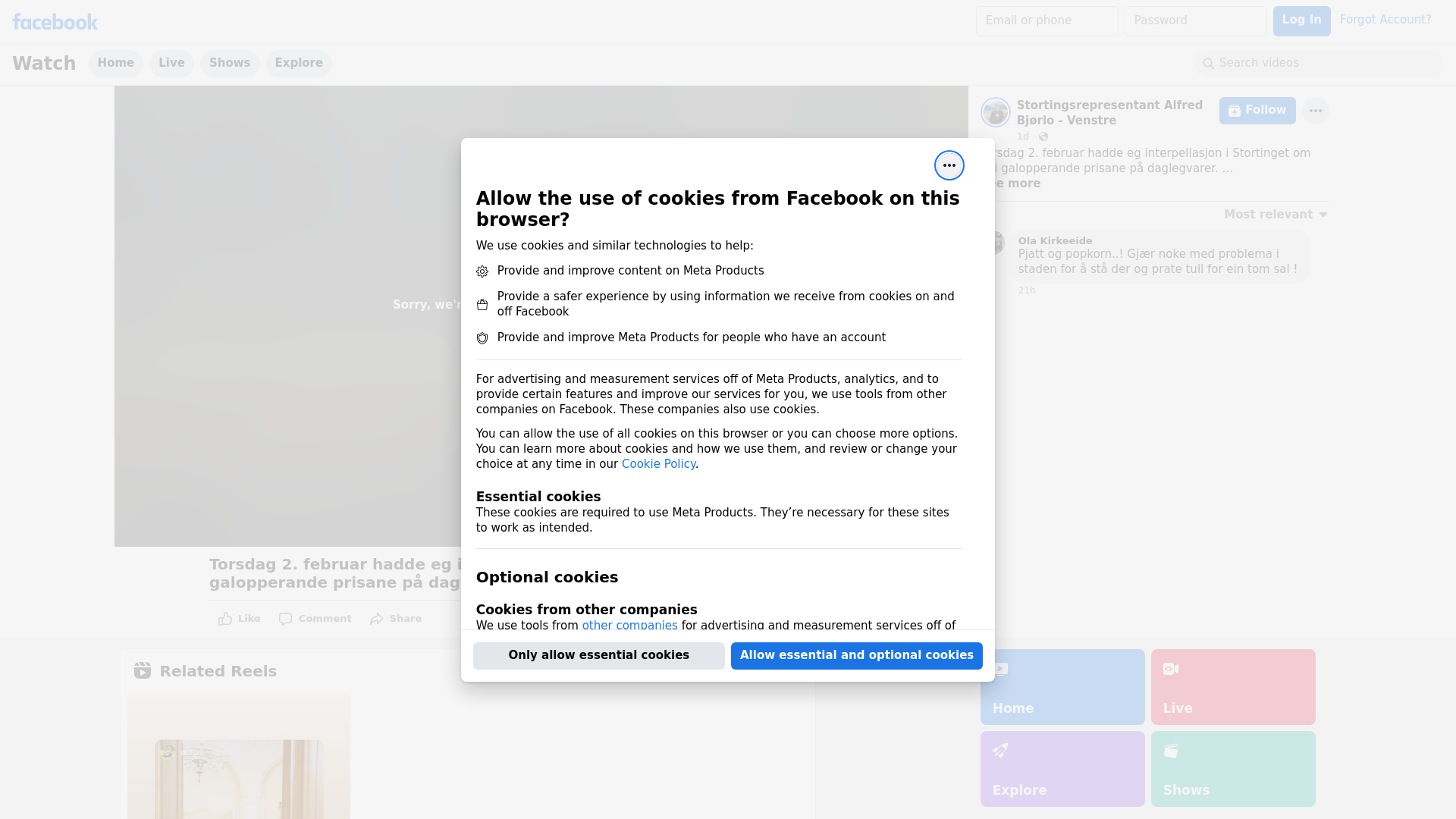1456x819 pixels.
Task: Focus the Email or phone field
Action: [x=1046, y=20]
